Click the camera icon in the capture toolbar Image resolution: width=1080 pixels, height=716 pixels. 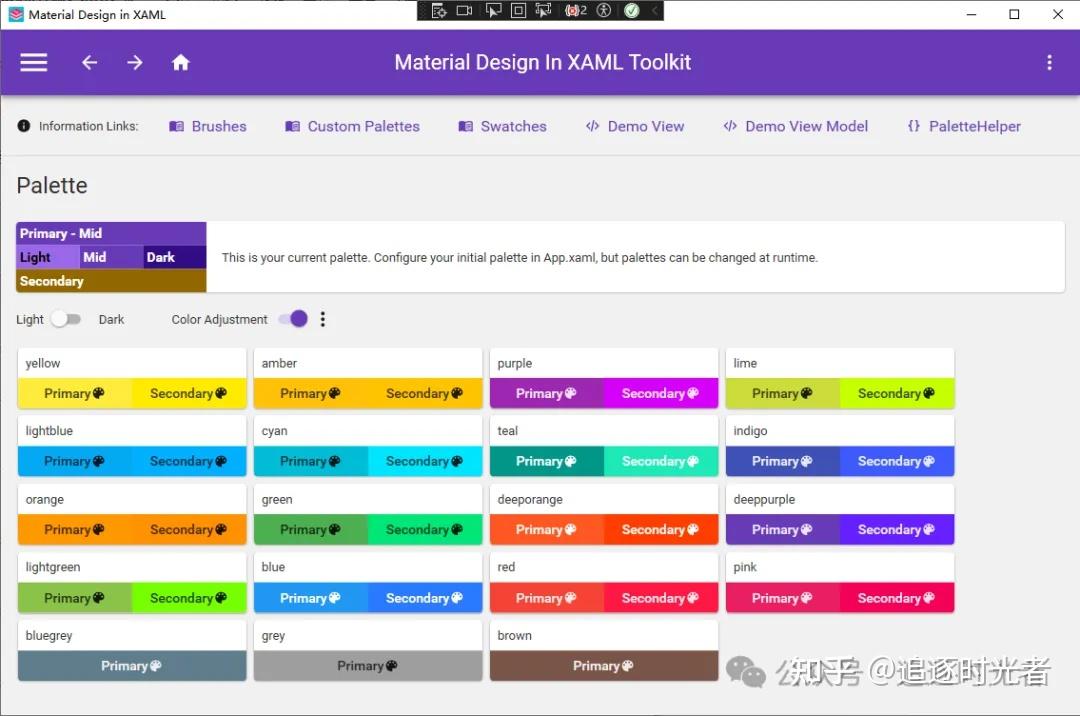(x=464, y=10)
